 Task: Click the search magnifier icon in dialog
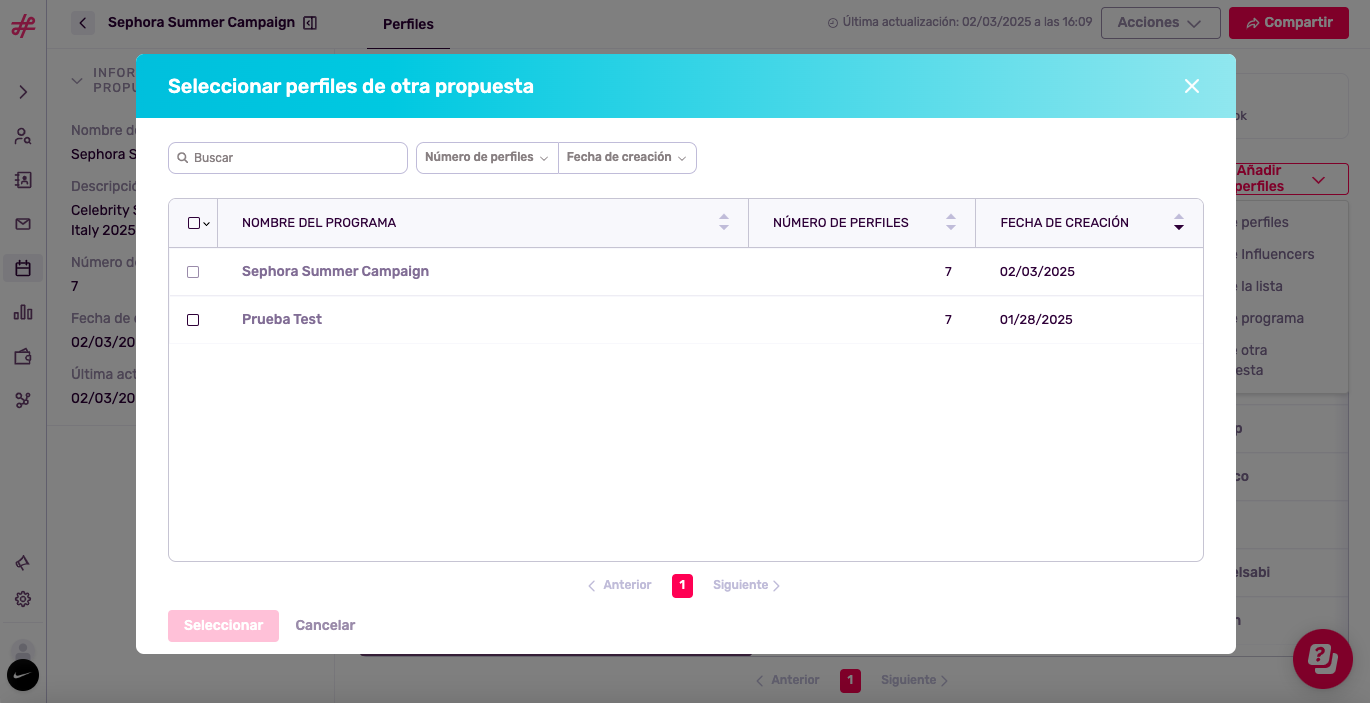pyautogui.click(x=183, y=158)
